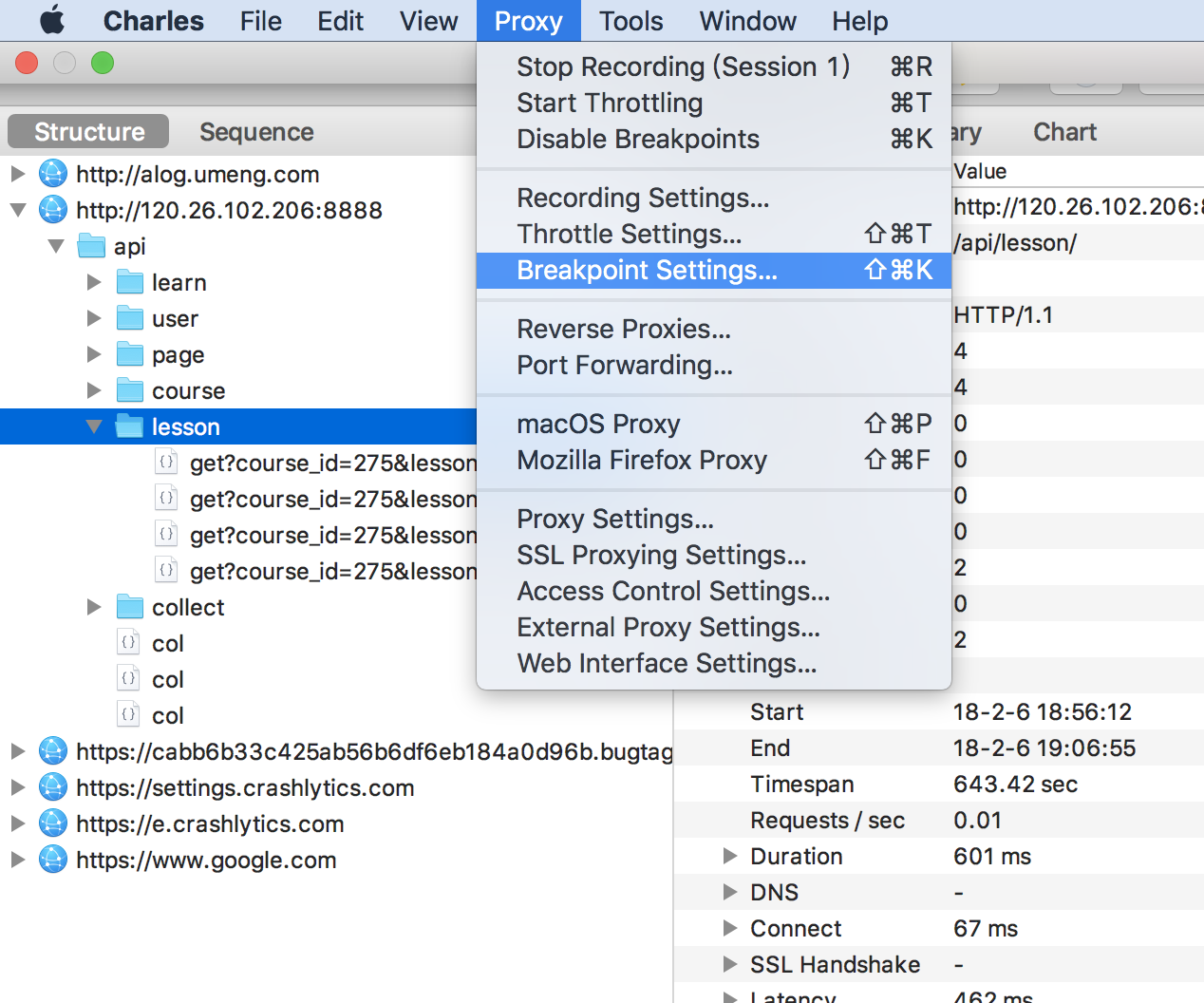Open SSL Proxying Settings
This screenshot has height=1003, width=1204.
pyautogui.click(x=661, y=555)
